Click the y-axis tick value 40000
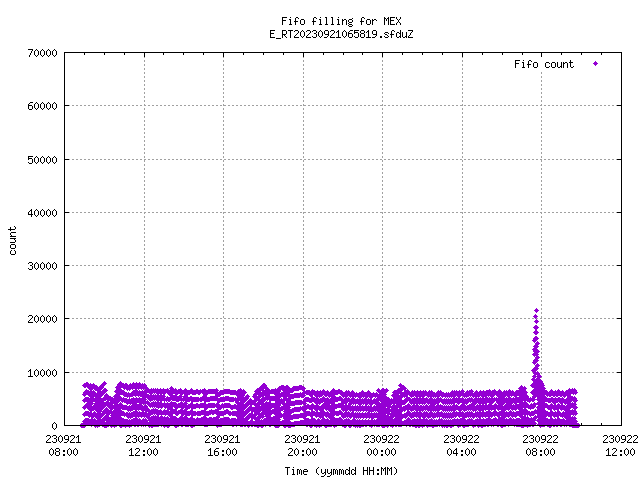 [43, 213]
